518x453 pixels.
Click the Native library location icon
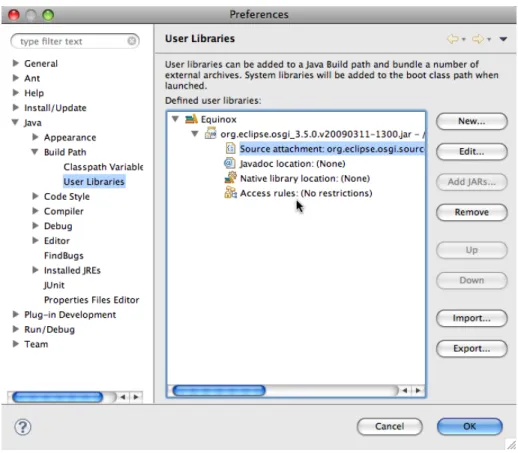(230, 178)
